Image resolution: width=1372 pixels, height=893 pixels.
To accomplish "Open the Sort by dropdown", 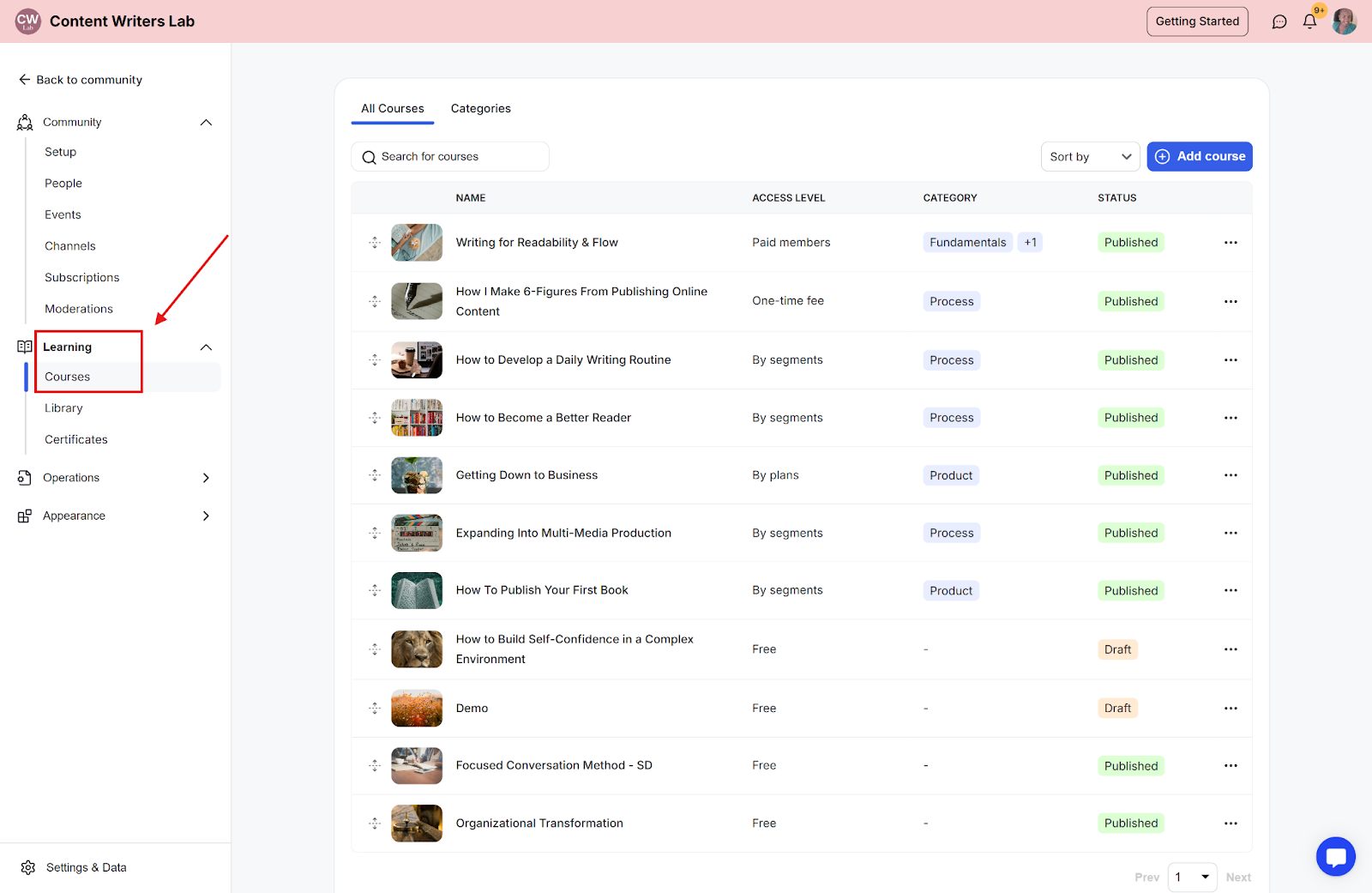I will [1090, 157].
